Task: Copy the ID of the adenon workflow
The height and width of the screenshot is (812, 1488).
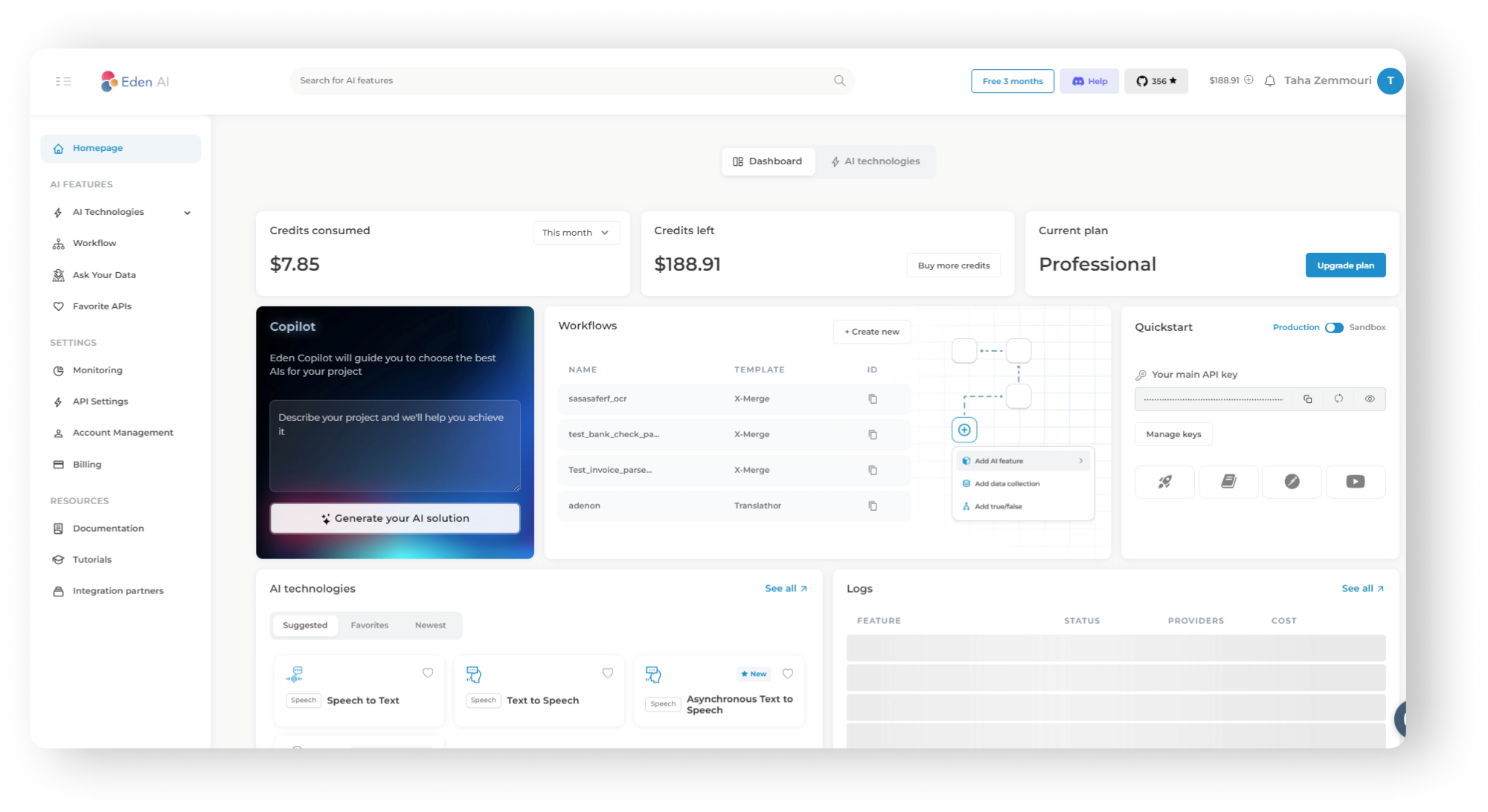Action: point(872,506)
